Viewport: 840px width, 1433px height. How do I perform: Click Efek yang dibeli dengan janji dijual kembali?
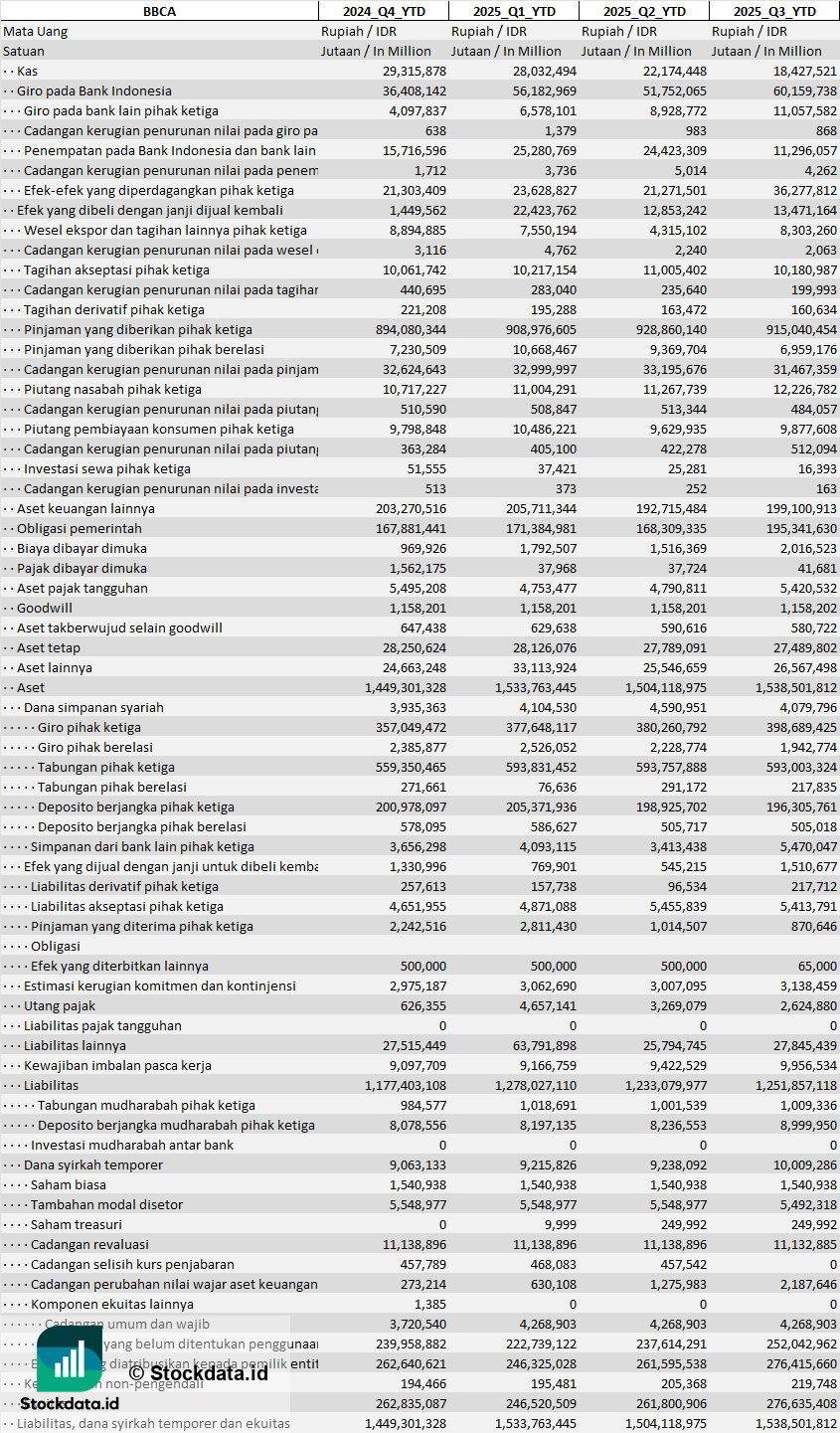coord(150,210)
